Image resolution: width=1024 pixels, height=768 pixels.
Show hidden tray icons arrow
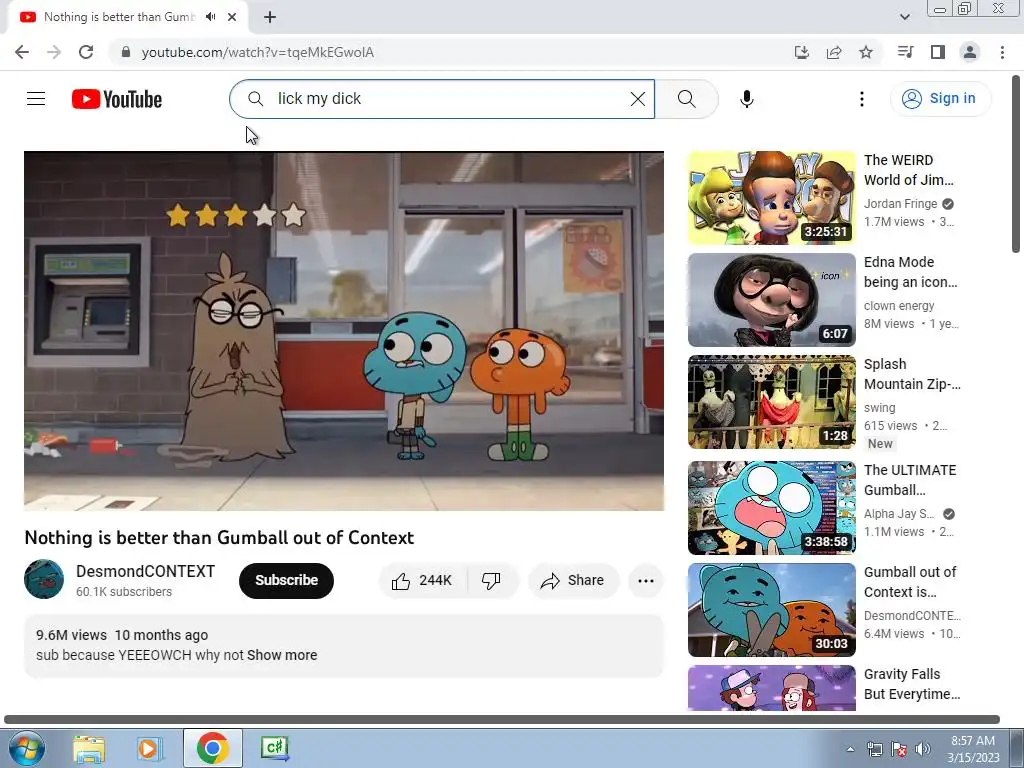(850, 749)
